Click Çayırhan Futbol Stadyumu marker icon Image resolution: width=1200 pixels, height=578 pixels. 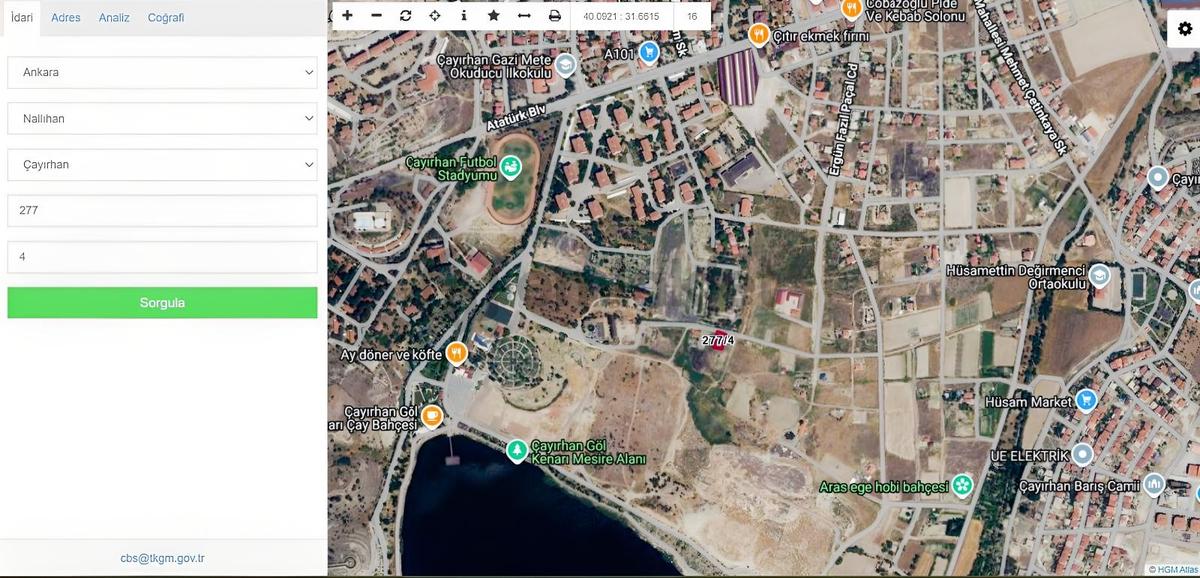click(x=511, y=167)
